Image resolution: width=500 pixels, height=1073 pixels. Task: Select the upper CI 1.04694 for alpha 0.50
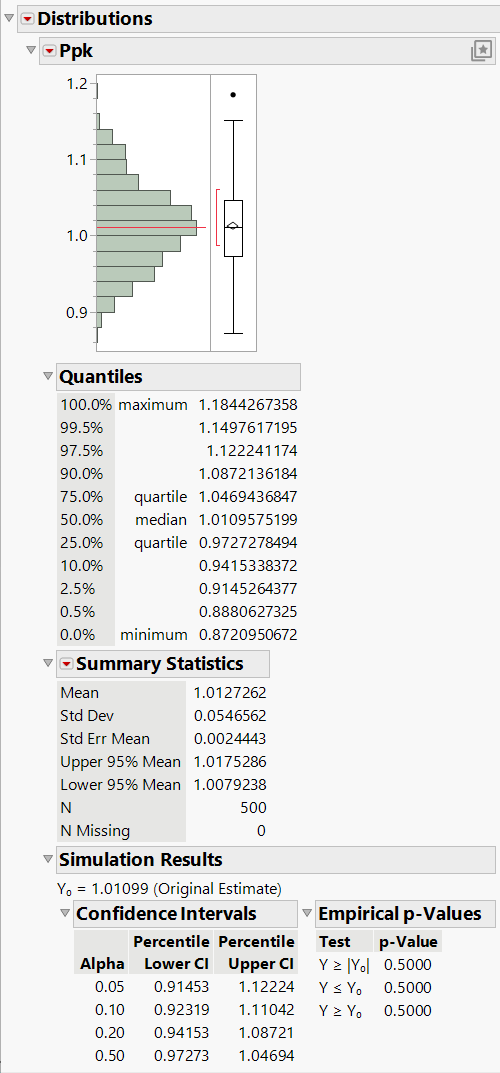pyautogui.click(x=266, y=1056)
